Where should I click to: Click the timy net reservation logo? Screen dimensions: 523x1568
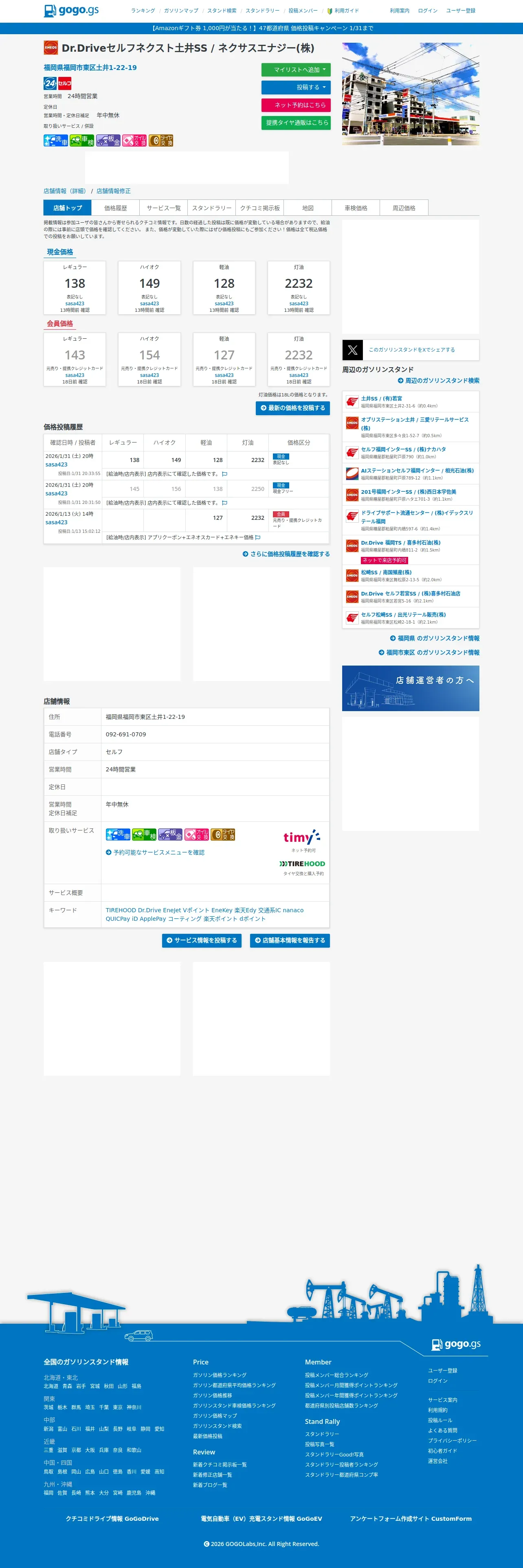click(x=302, y=837)
